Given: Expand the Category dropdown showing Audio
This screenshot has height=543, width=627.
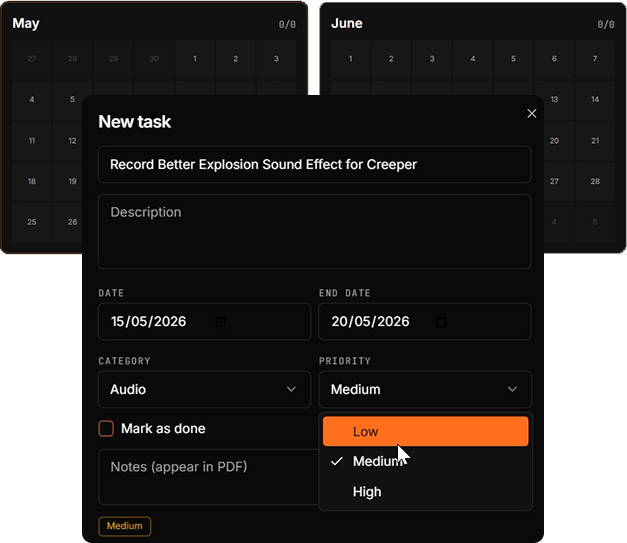Looking at the screenshot, I should click(x=204, y=389).
